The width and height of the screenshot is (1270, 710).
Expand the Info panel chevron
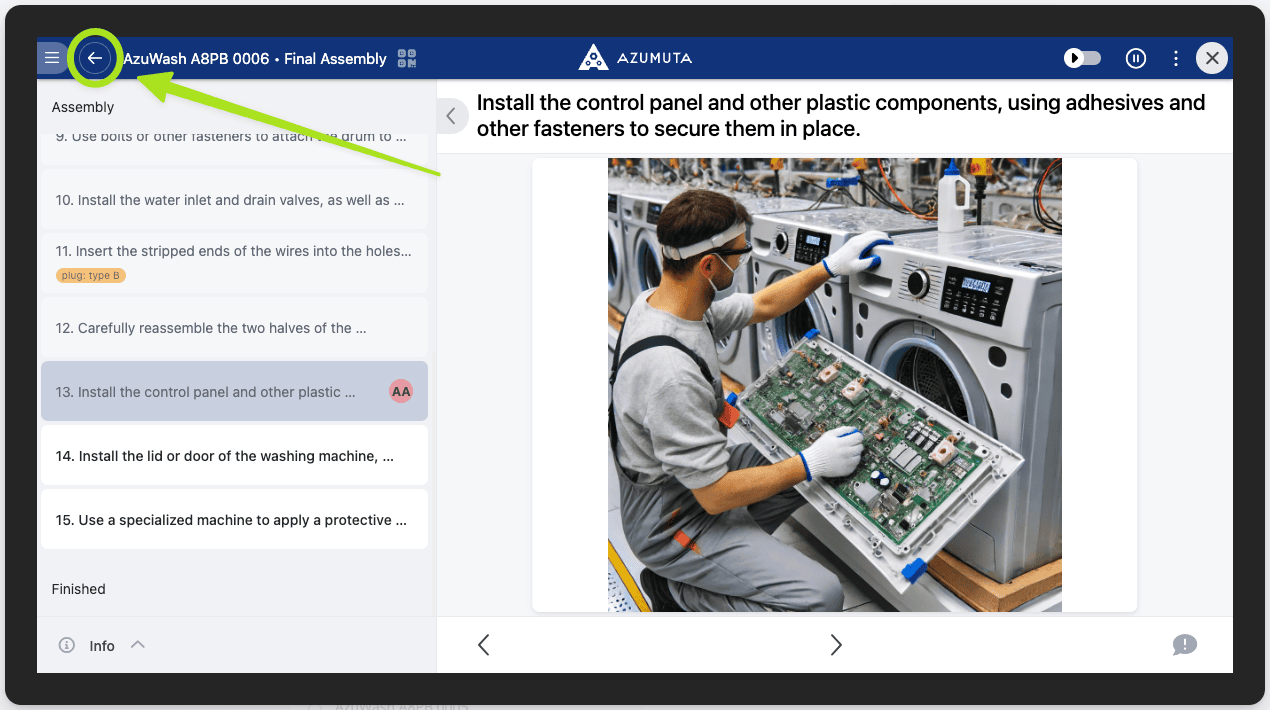point(138,645)
